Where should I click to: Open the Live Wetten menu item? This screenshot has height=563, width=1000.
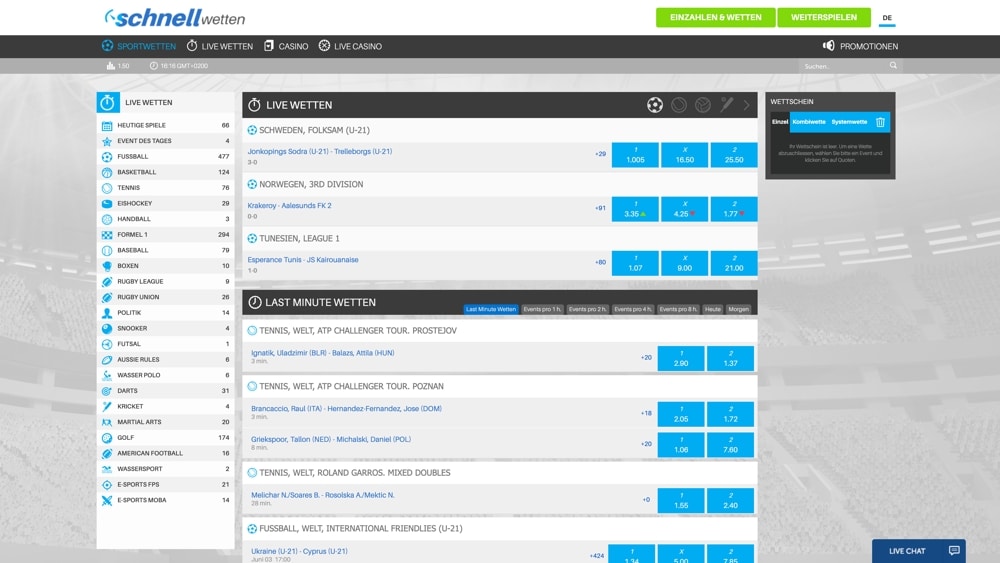(219, 46)
